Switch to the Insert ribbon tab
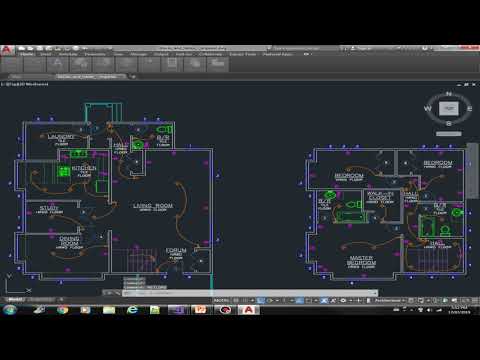The height and width of the screenshot is (360, 480). [x=46, y=54]
